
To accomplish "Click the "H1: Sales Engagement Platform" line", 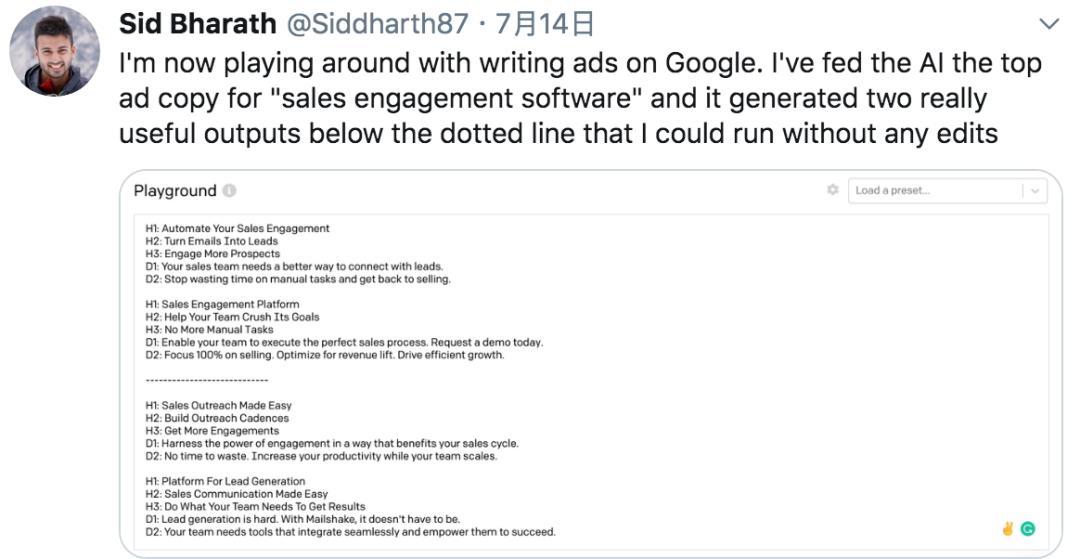I will coord(222,304).
